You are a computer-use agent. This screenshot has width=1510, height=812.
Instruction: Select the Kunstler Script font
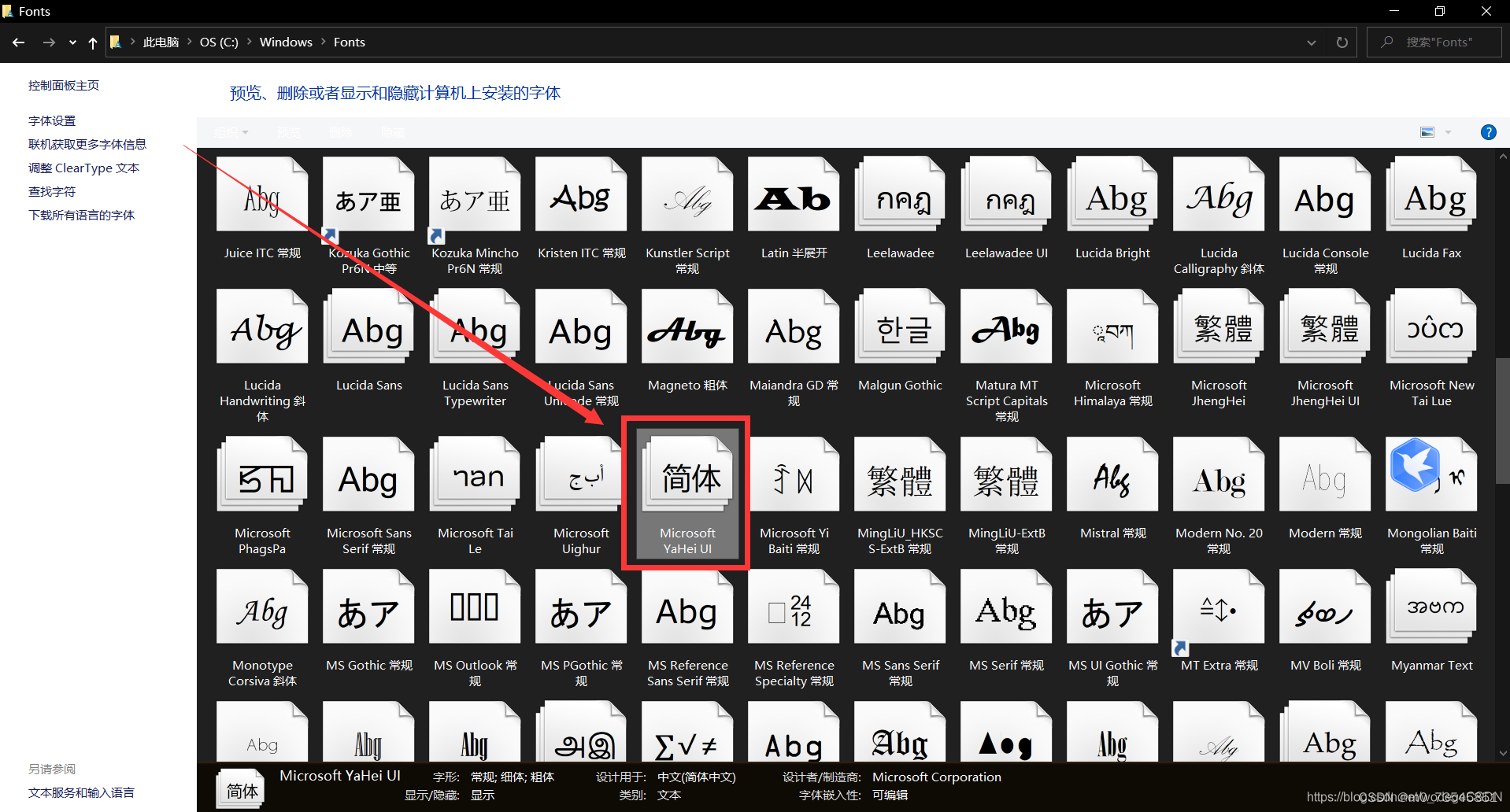pyautogui.click(x=687, y=216)
